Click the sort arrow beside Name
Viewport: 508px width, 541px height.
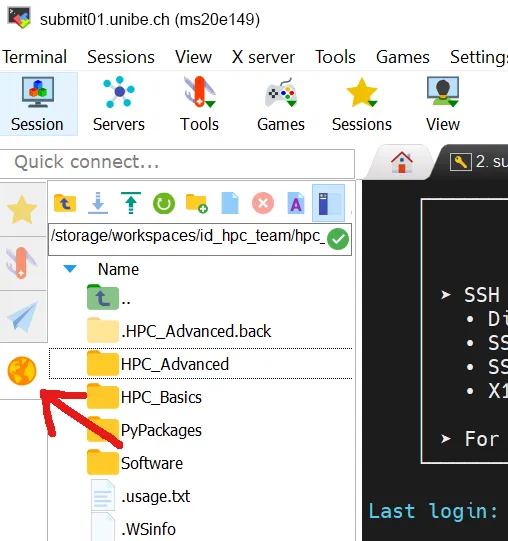pos(70,269)
